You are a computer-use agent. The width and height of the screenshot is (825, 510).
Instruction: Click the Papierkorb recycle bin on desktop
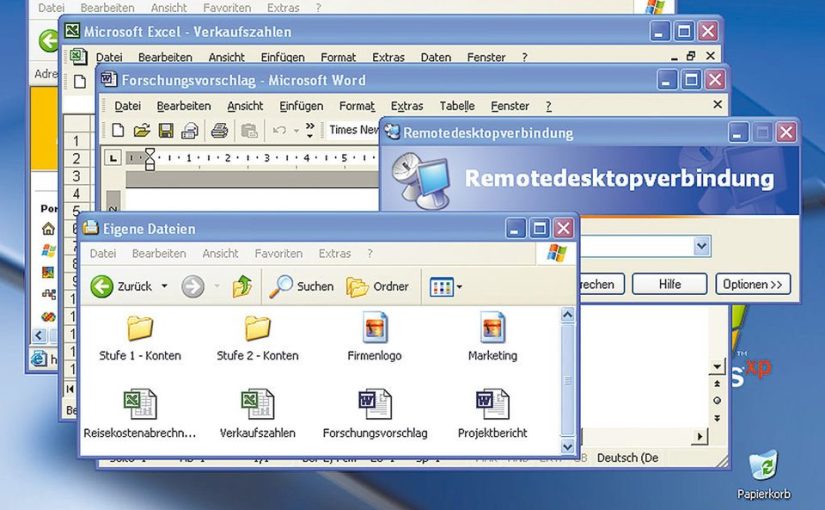(763, 475)
